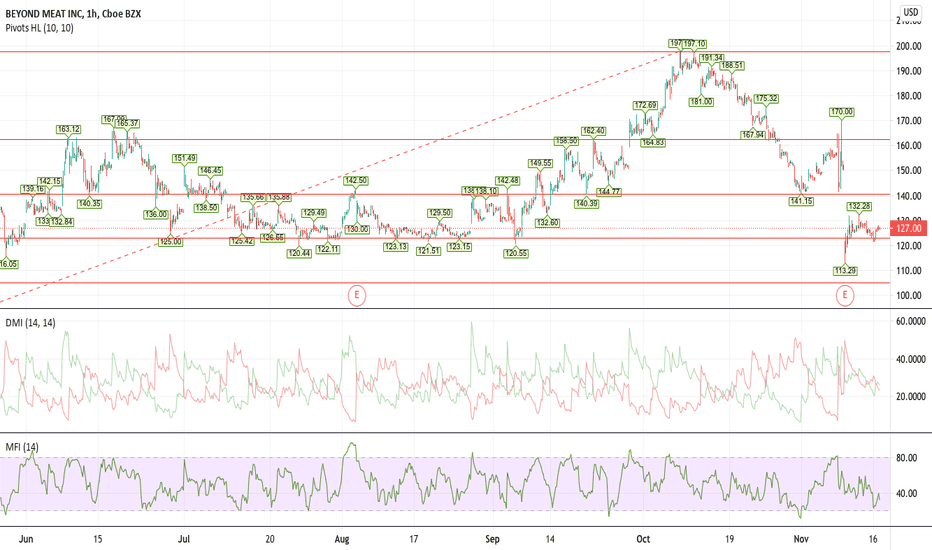Viewport: 932px width, 550px height.
Task: Click the 123.13 pivot low label
Action: 395,247
